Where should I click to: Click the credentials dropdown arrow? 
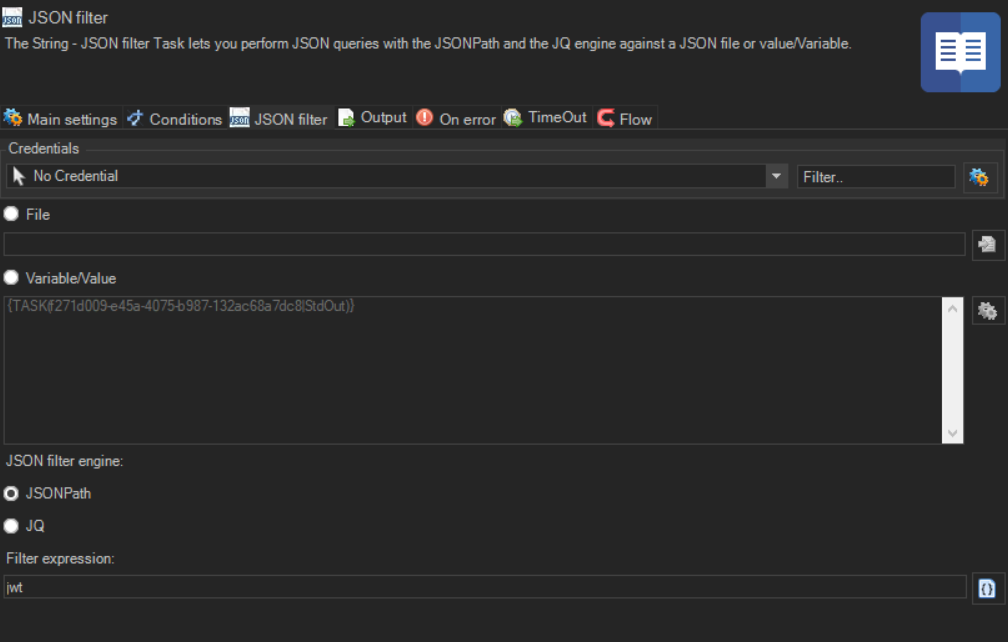[777, 176]
